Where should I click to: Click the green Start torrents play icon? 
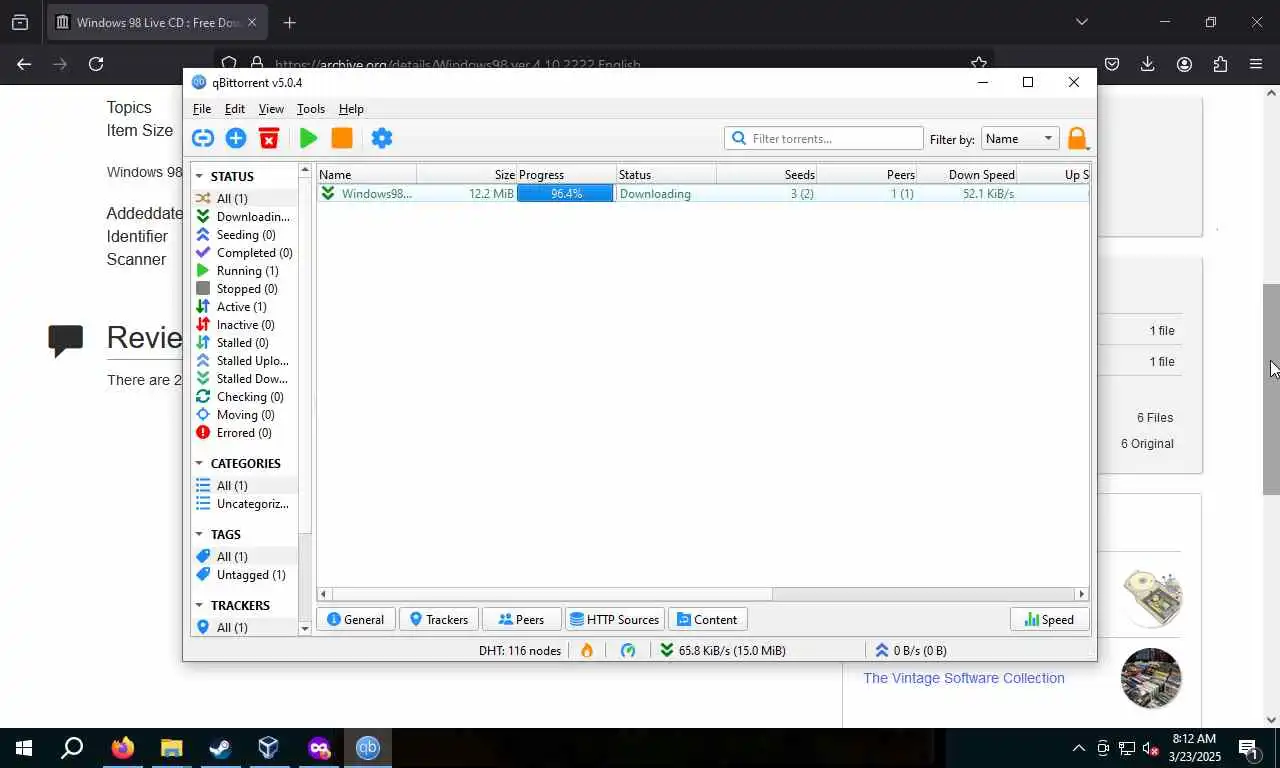(x=309, y=138)
